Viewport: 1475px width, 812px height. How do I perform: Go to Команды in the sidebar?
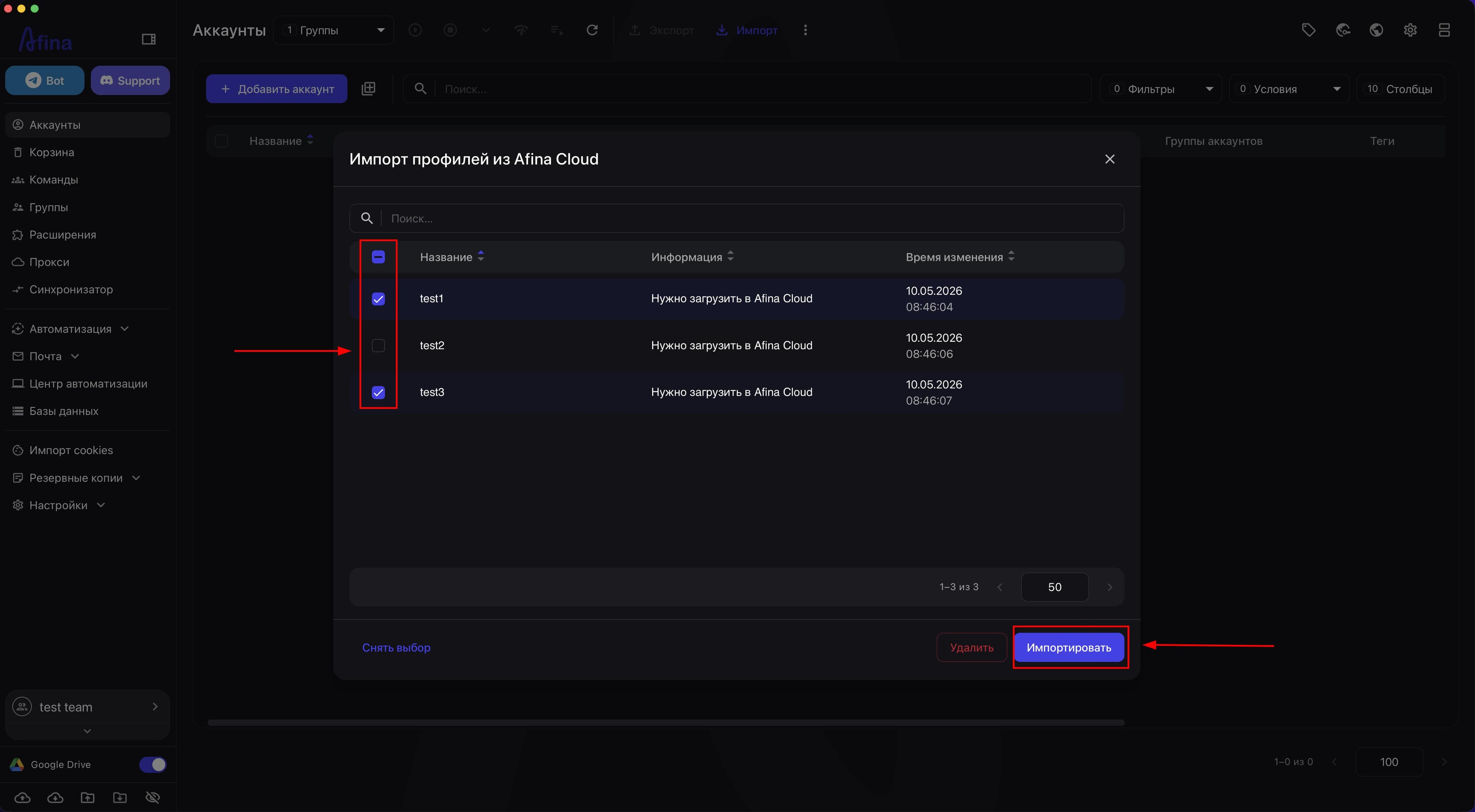tap(88, 180)
